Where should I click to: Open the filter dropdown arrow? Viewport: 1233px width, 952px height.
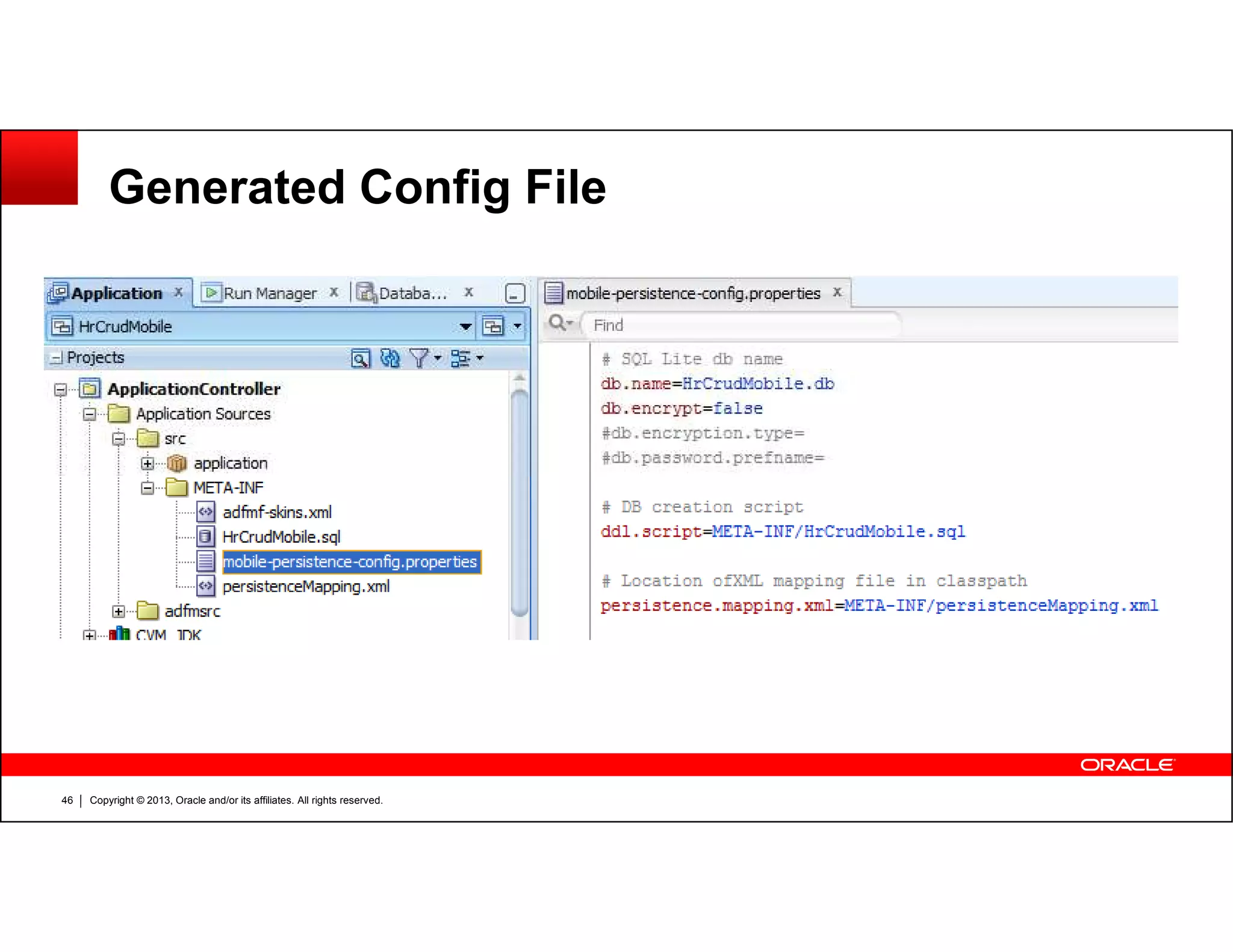tap(438, 359)
